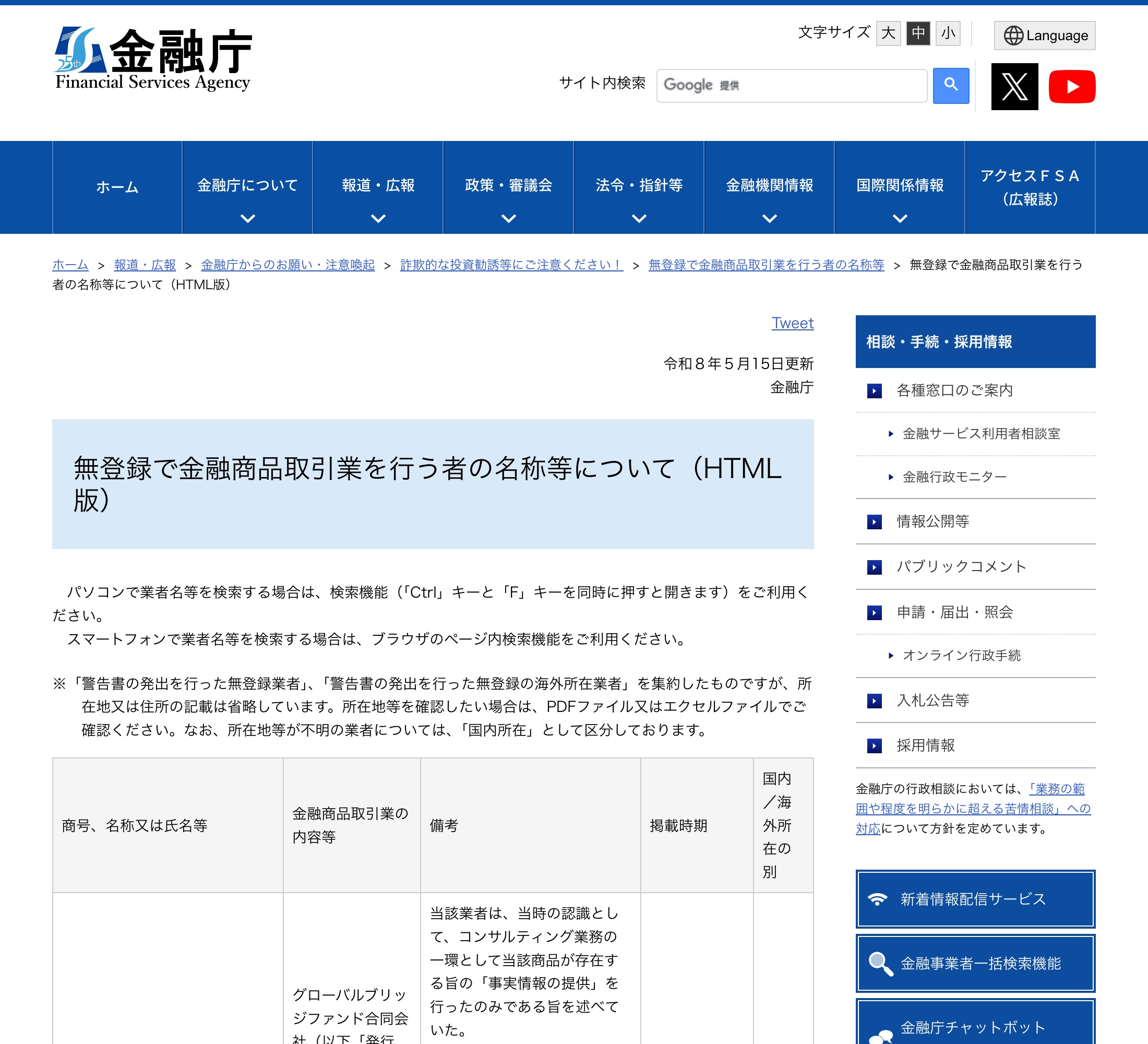Screen dimensions: 1148x1044
Task: Open 金融サービス利用者相談室 sidebar link
Action: pos(981,434)
